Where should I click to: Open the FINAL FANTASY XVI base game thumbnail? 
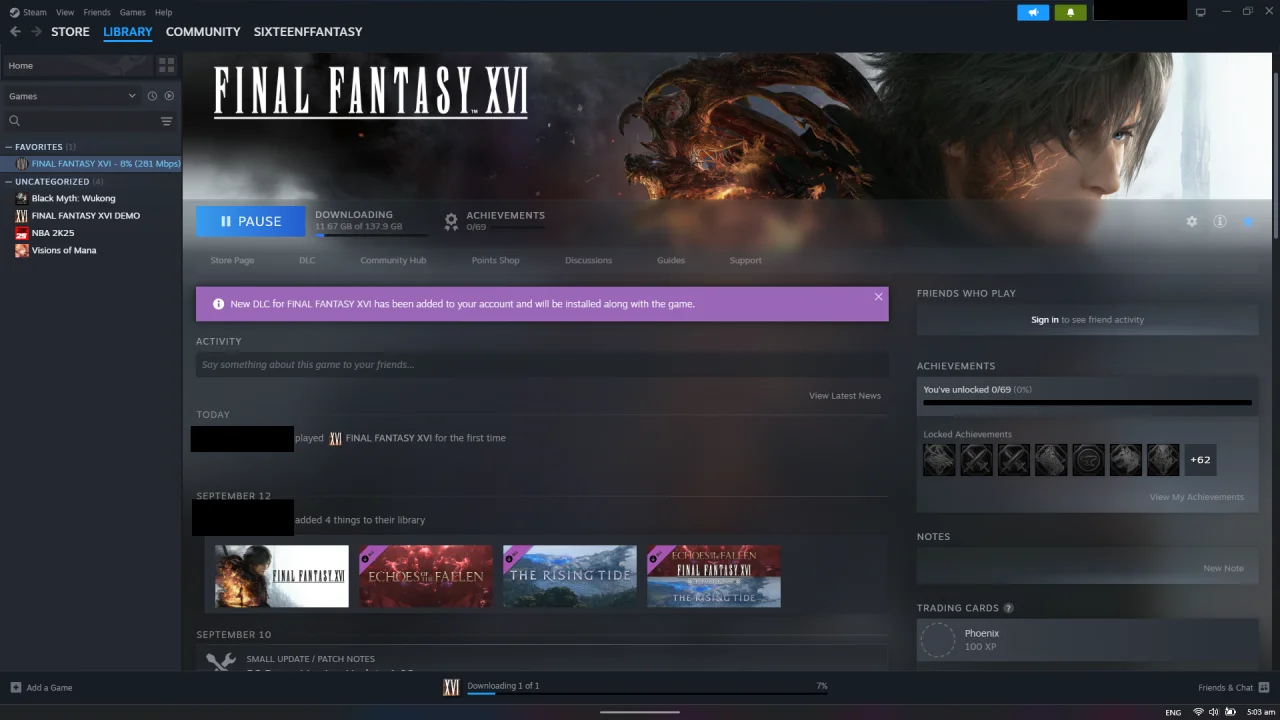[282, 576]
